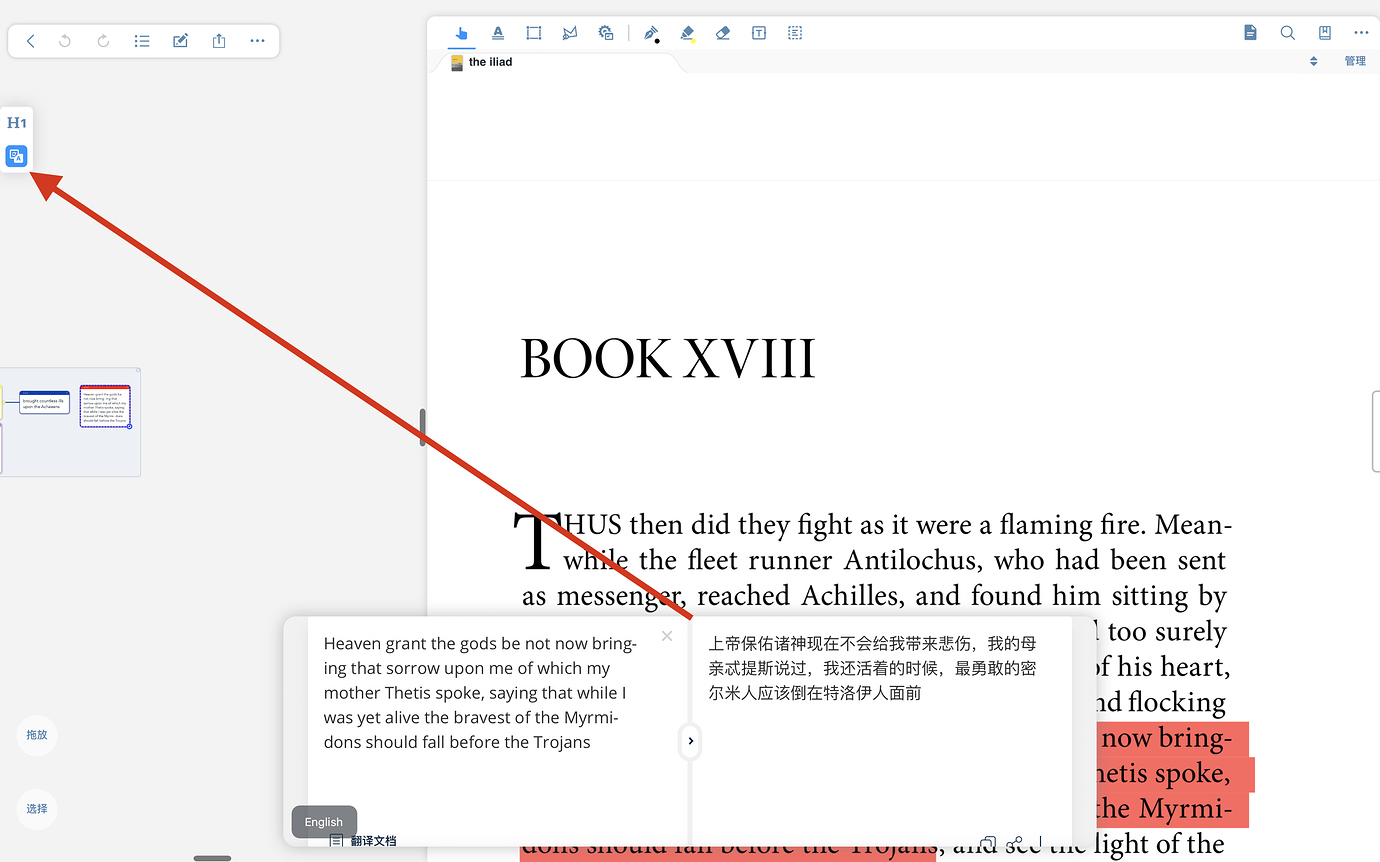Toggle the H1 heading style

16,123
